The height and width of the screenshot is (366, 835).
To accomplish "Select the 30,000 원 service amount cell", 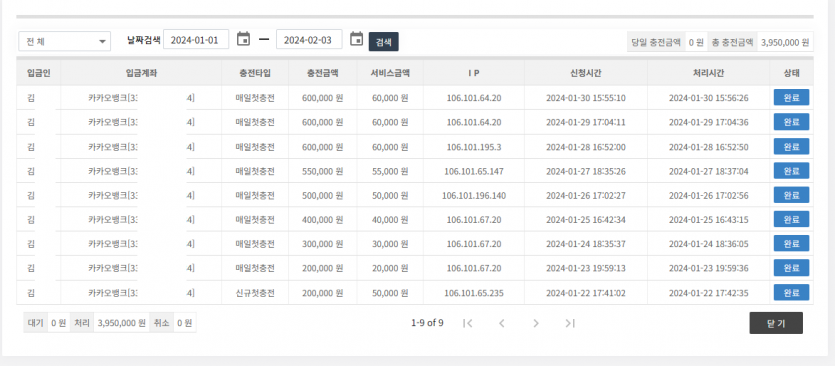I will pos(390,244).
